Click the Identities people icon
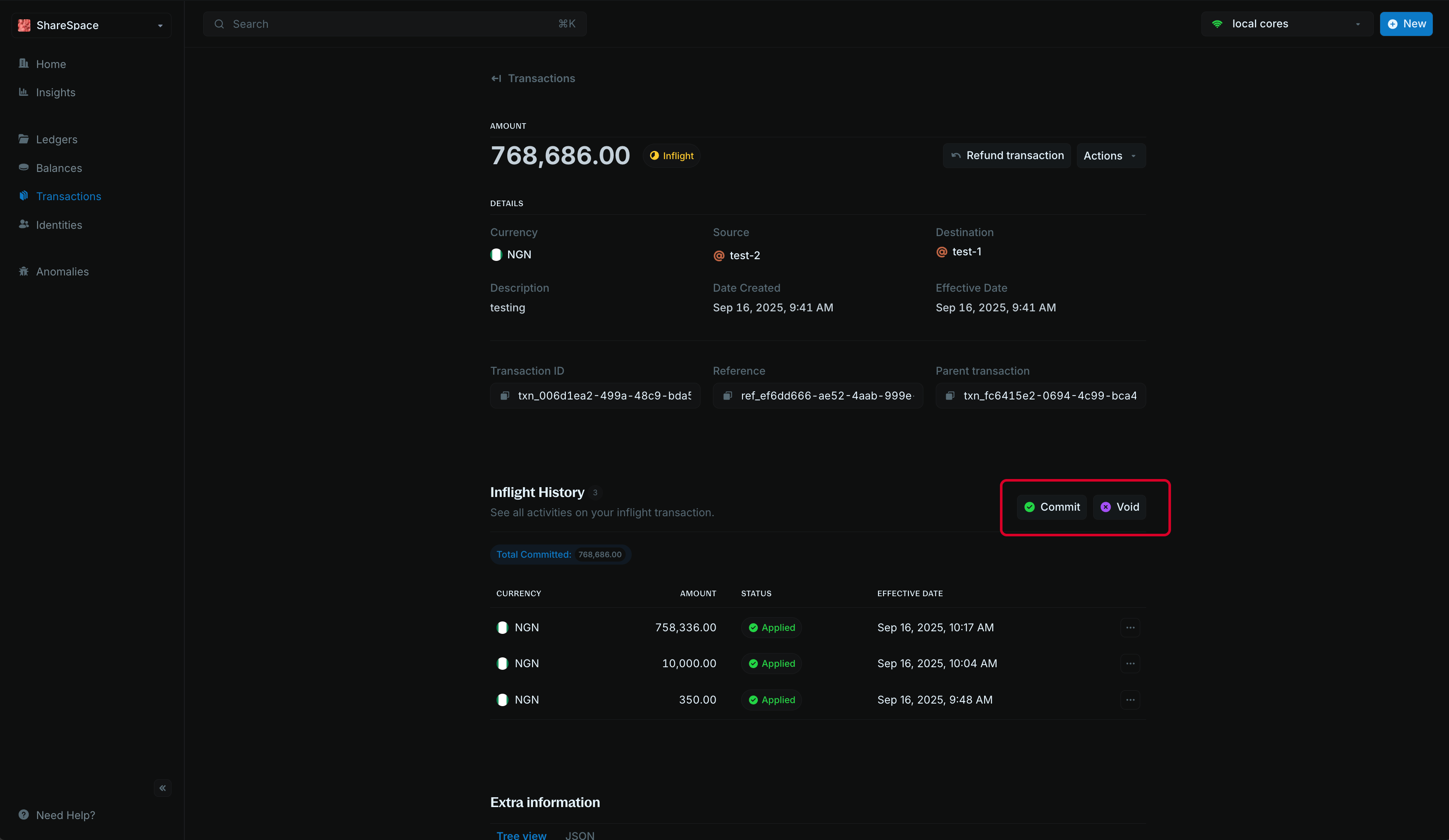Screen dimensions: 1449x840 point(24,224)
